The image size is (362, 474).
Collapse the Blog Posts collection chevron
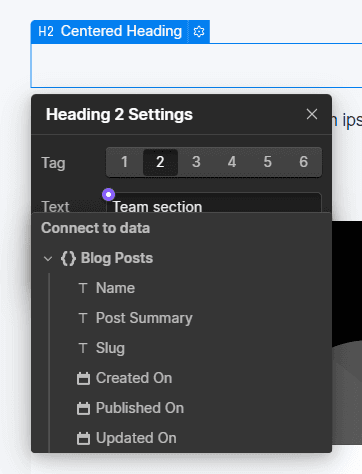coord(48,259)
